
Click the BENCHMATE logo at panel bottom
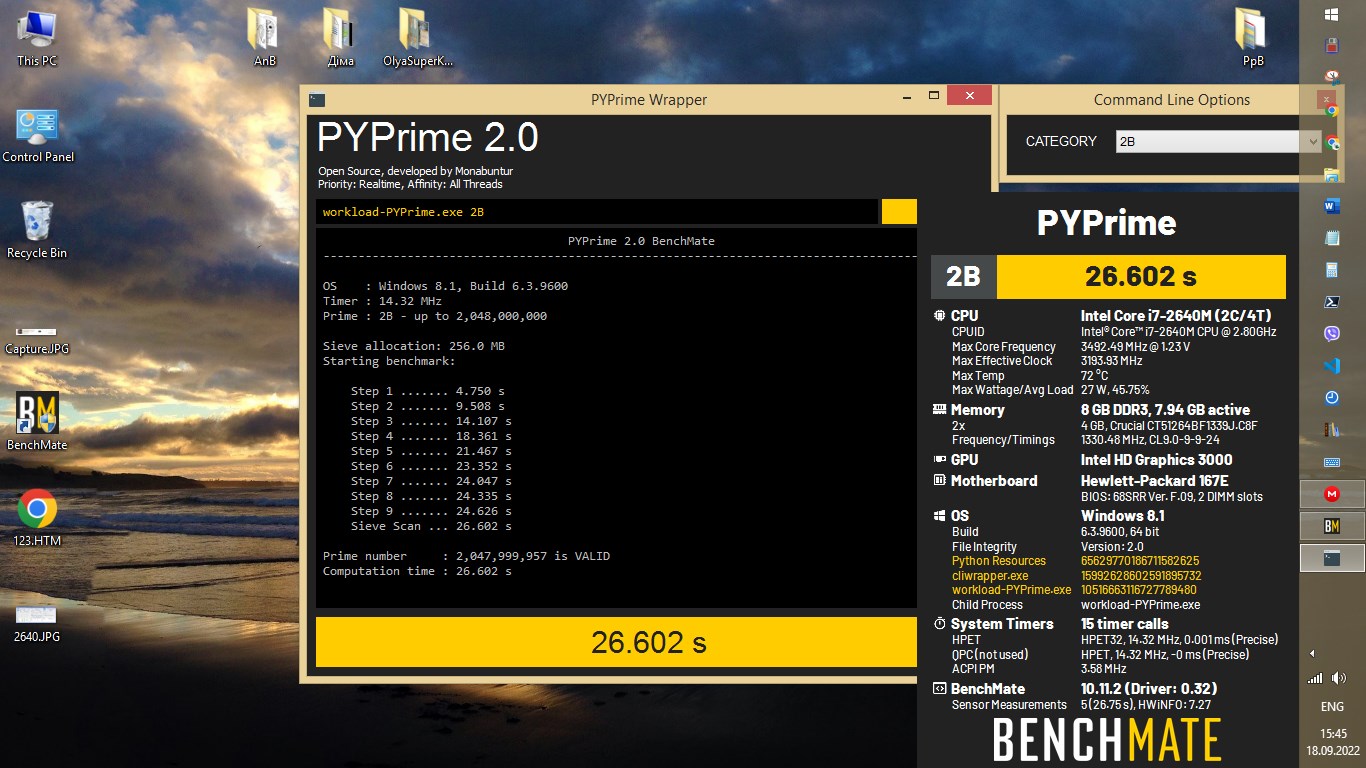point(1107,741)
